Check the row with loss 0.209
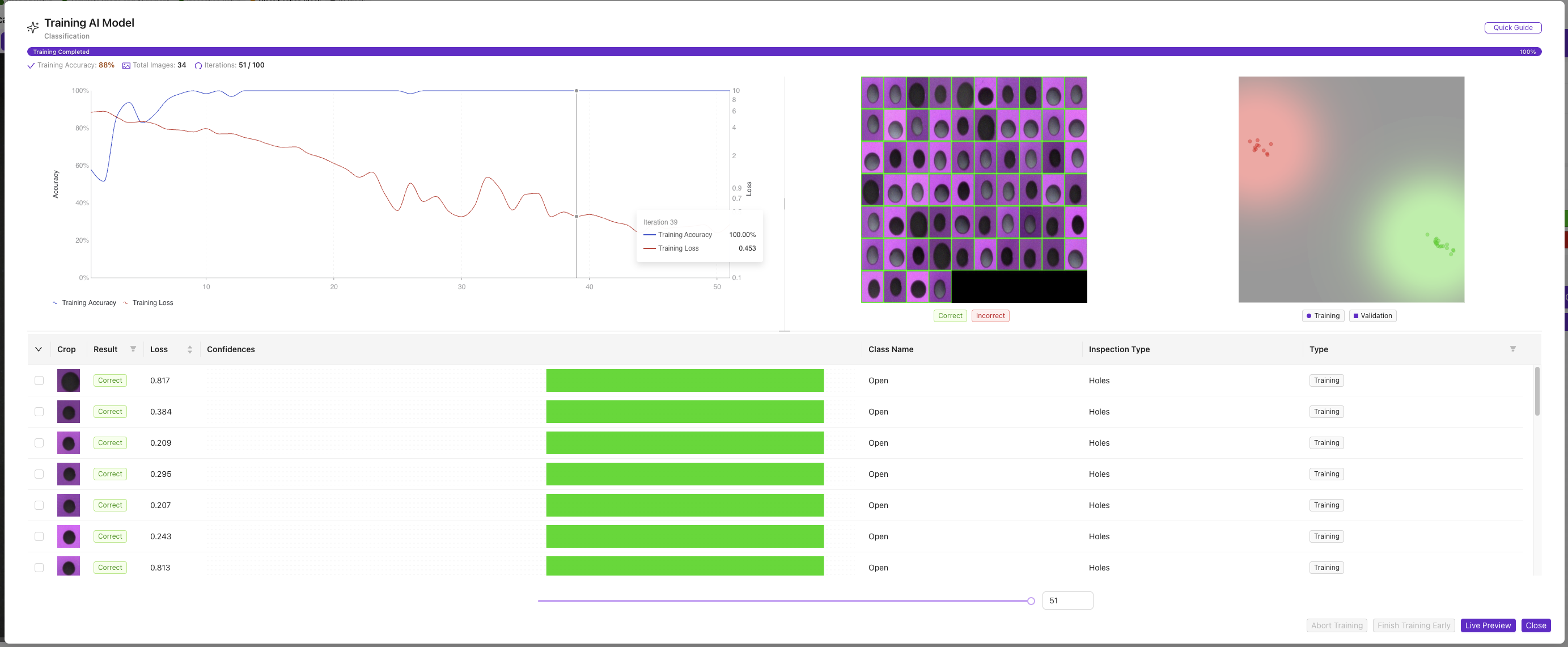Screen dimensions: 1568x647 [39, 442]
